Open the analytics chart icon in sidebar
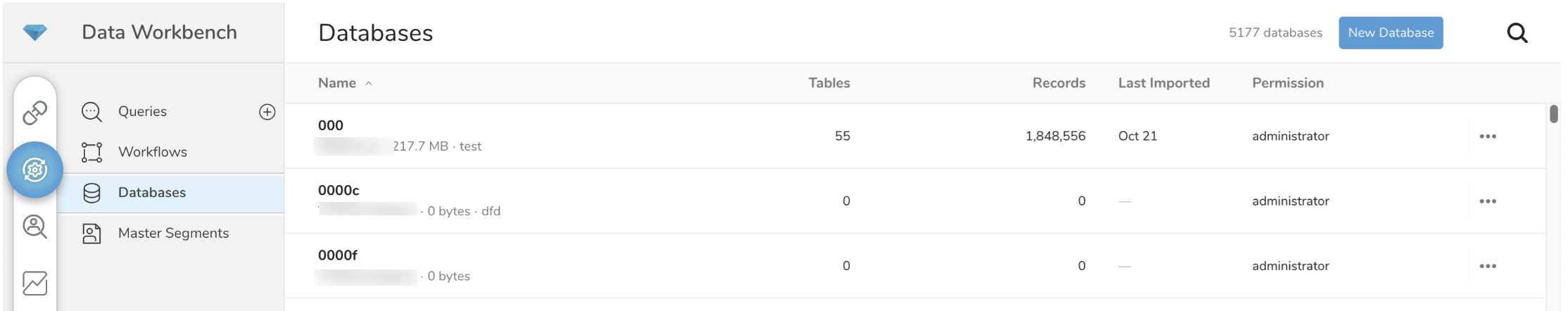 pos(34,283)
